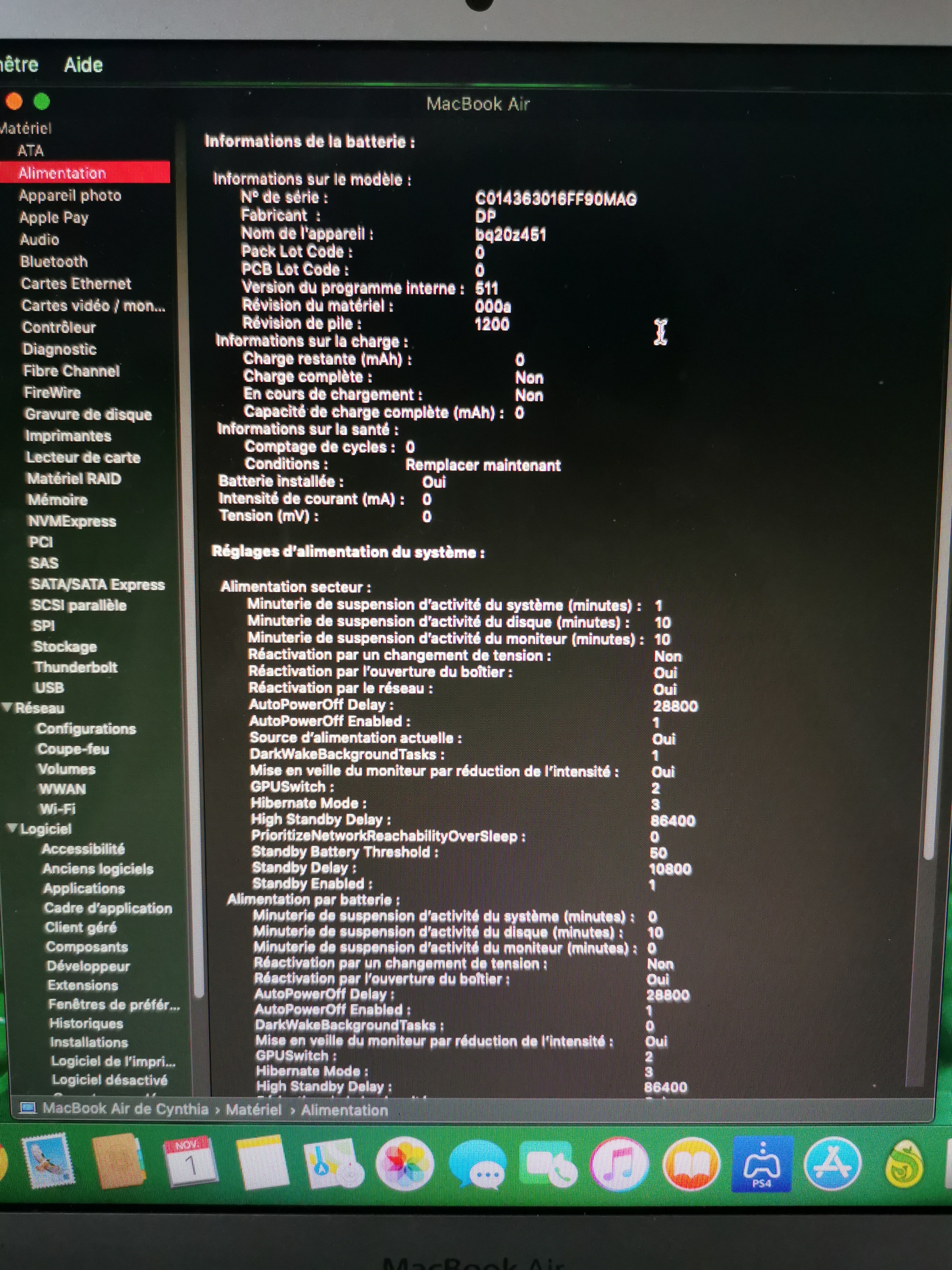Select Wi-Fi under Réseau
952x1270 pixels.
[57, 809]
